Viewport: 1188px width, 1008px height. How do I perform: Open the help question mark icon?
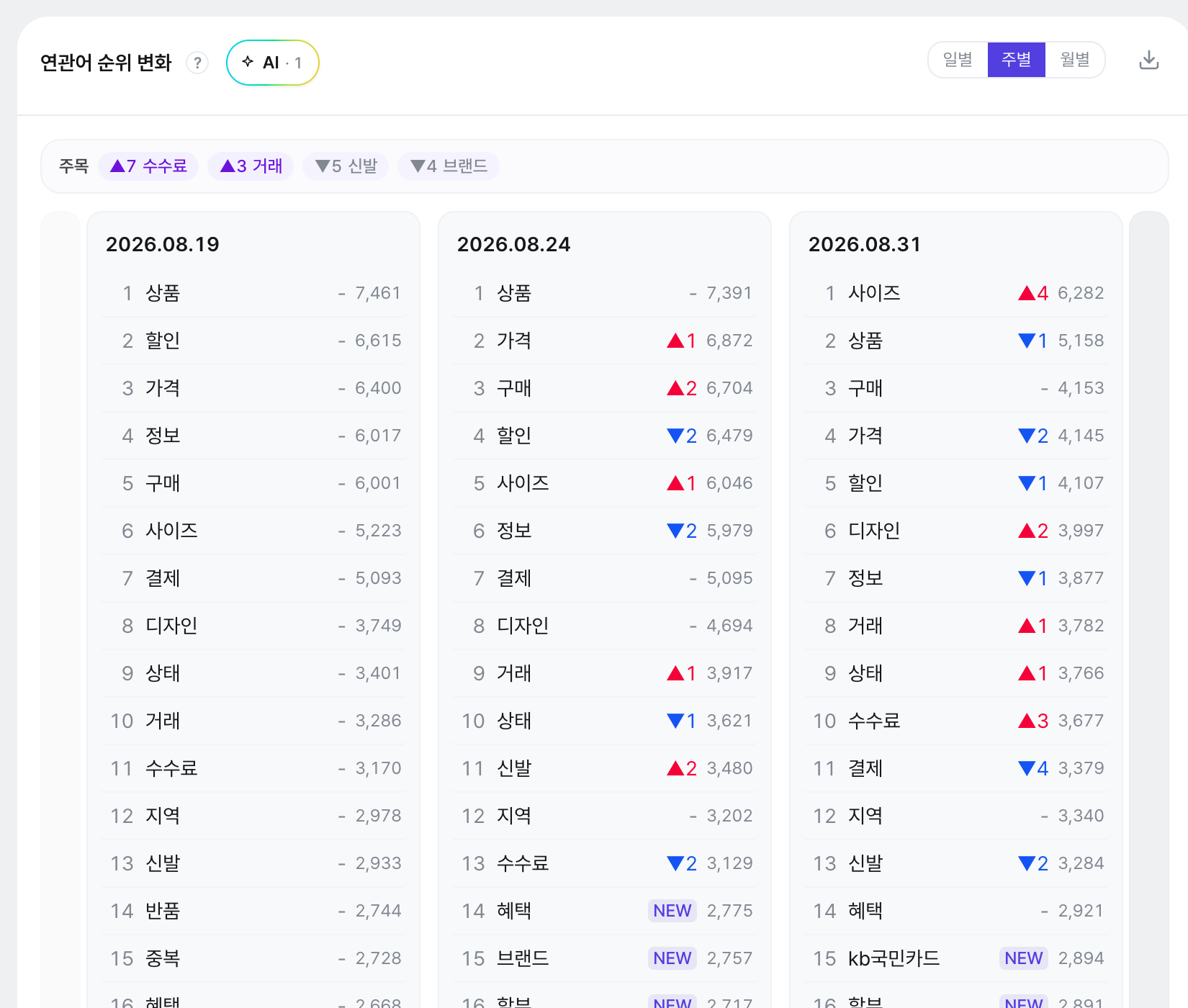[197, 63]
